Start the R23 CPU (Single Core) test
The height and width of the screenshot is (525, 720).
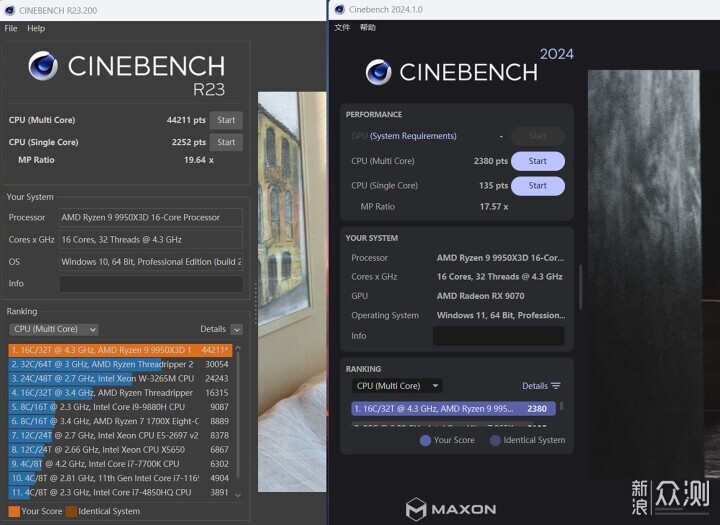click(x=226, y=142)
